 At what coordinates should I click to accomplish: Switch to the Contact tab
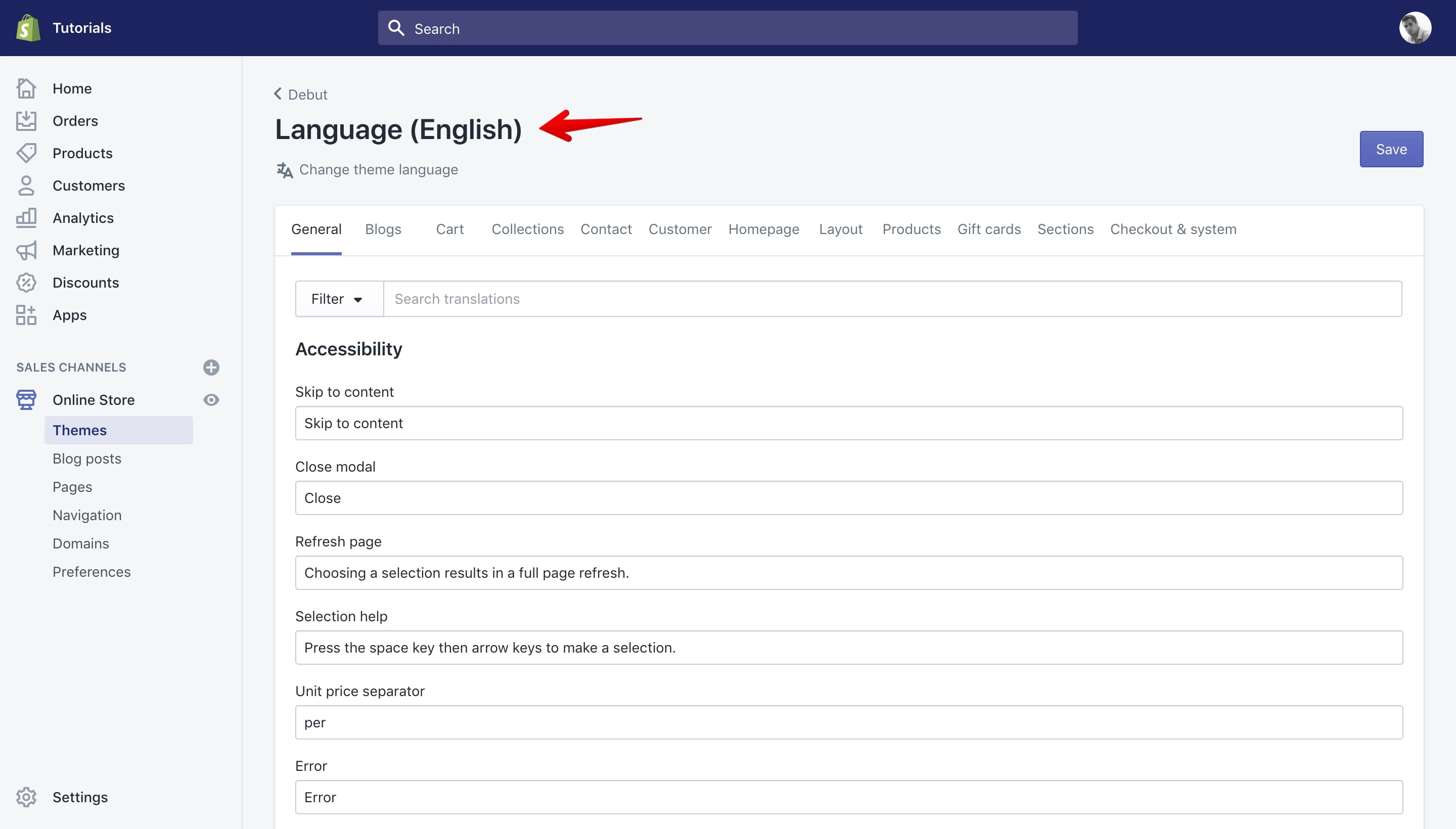point(606,229)
